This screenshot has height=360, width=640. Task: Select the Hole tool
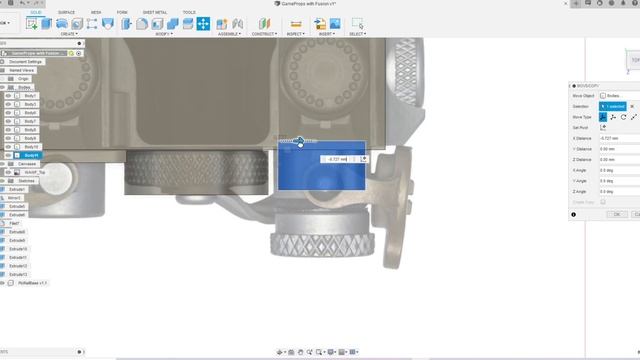click(77, 23)
